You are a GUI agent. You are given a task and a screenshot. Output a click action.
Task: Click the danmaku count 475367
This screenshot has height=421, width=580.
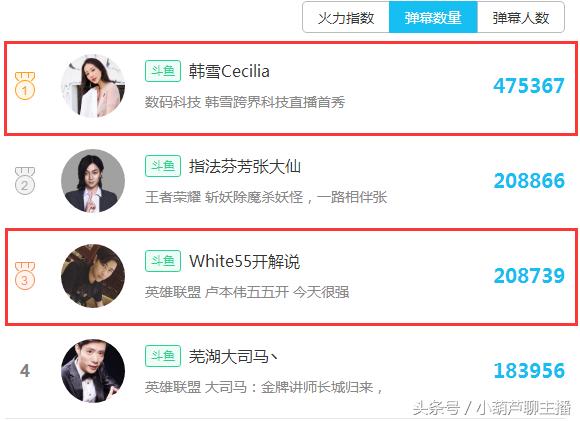pos(529,86)
